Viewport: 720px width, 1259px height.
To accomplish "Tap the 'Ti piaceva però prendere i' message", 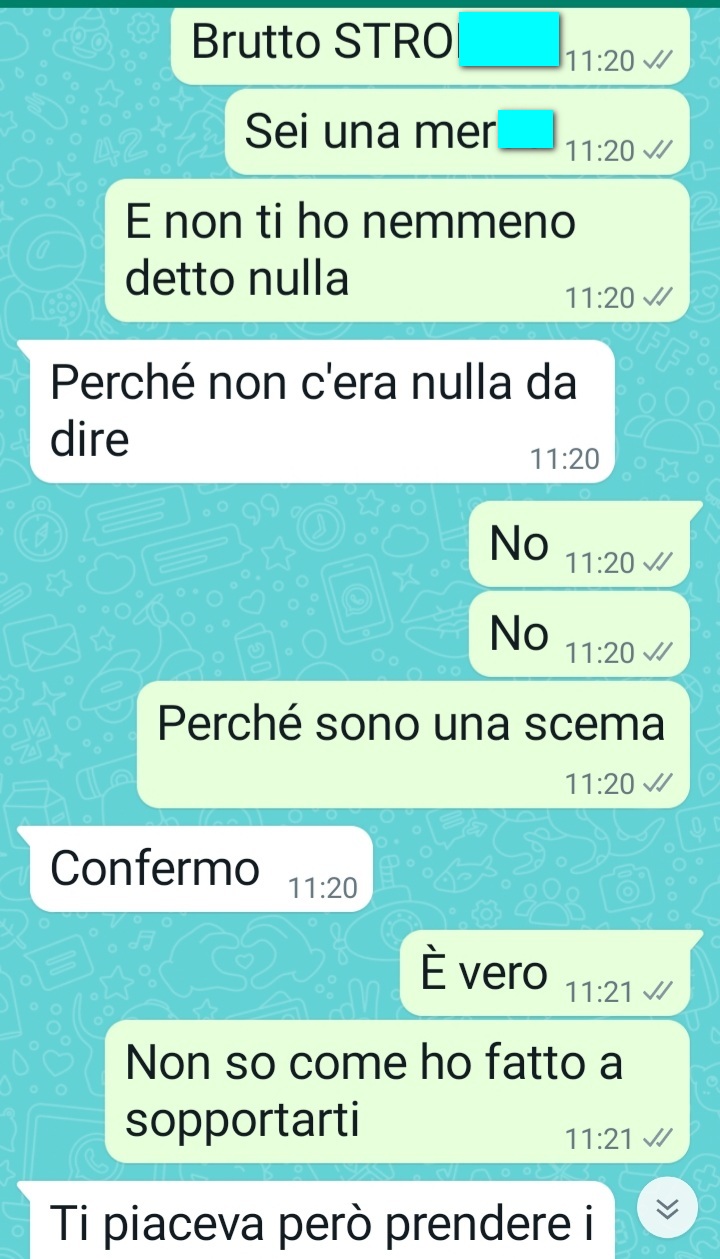I will (322, 1220).
